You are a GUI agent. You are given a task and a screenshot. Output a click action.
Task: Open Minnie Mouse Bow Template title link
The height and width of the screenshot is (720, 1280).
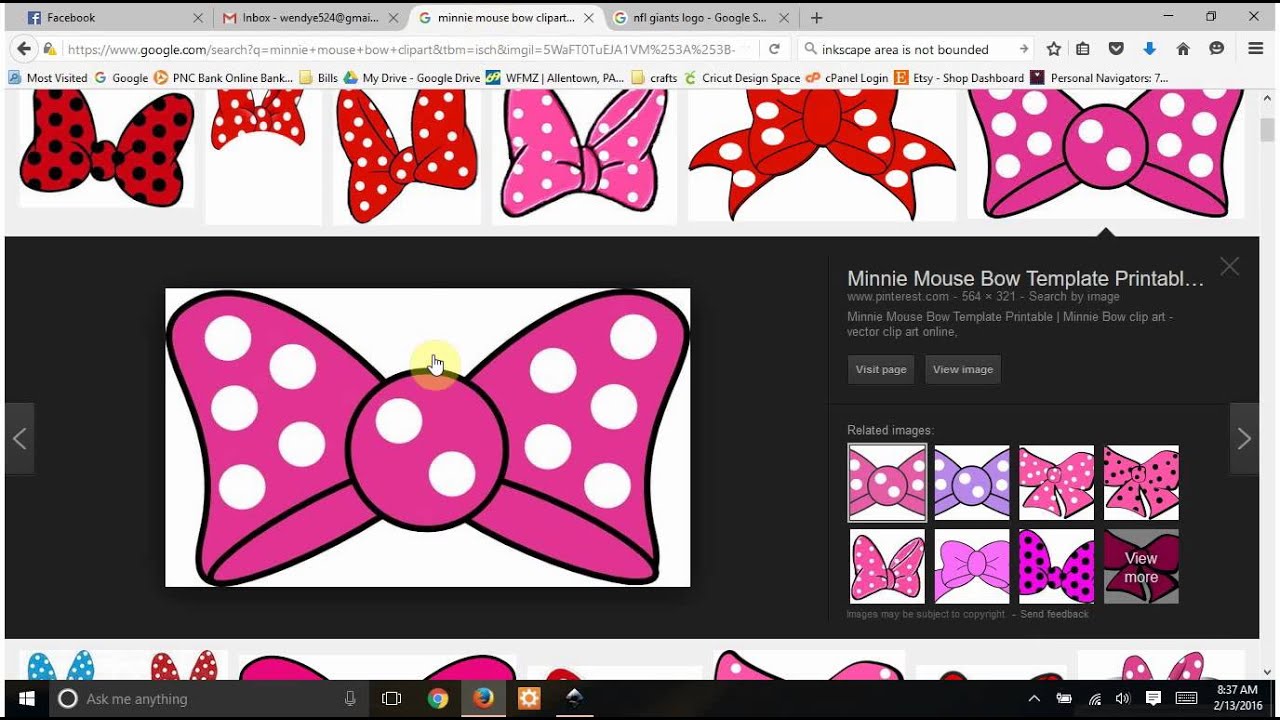click(1026, 279)
